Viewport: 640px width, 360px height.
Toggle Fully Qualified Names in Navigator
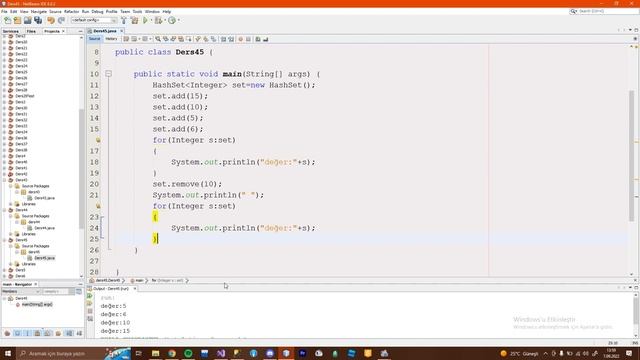[58, 333]
